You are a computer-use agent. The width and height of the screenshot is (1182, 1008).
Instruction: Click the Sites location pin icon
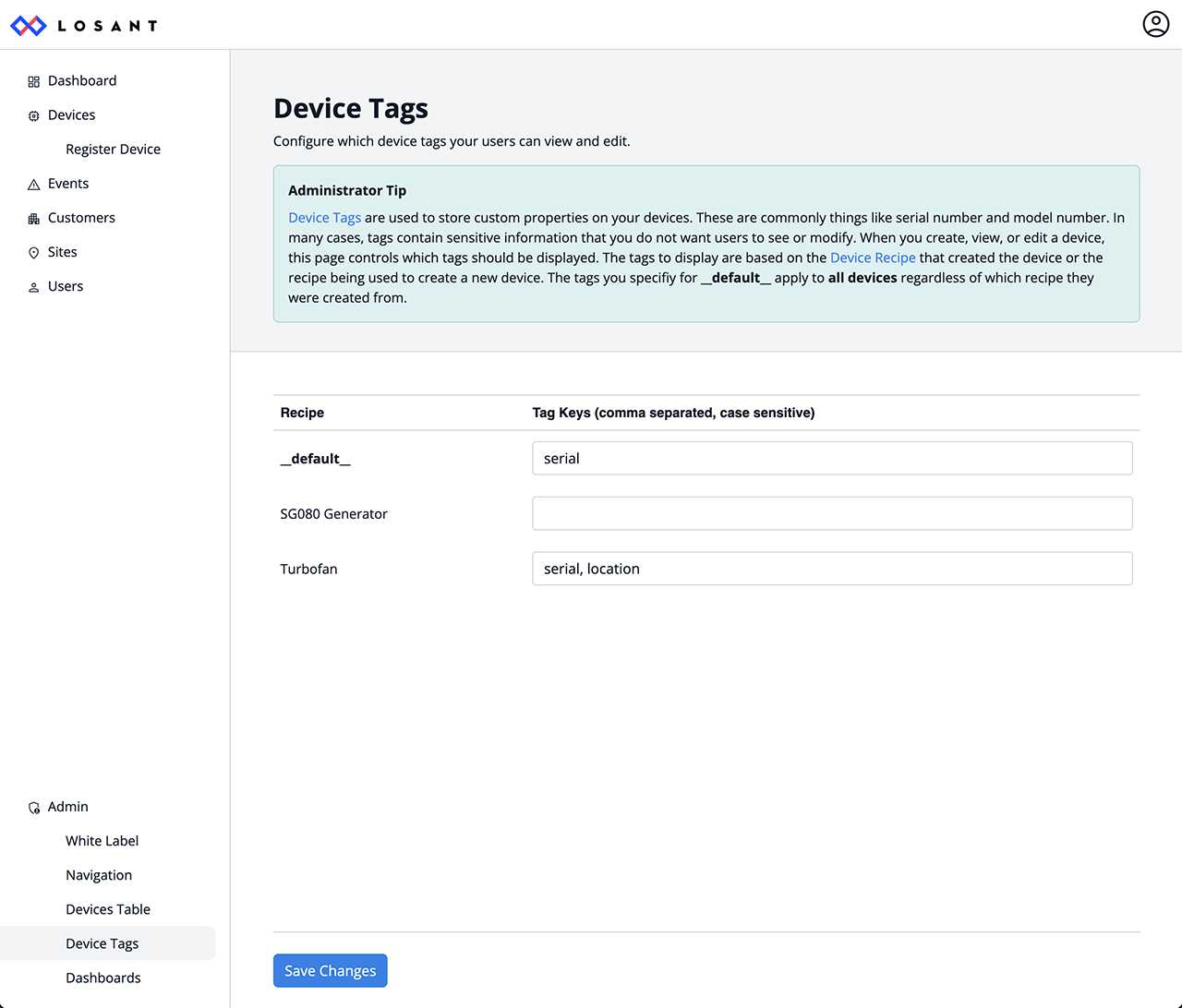[33, 252]
